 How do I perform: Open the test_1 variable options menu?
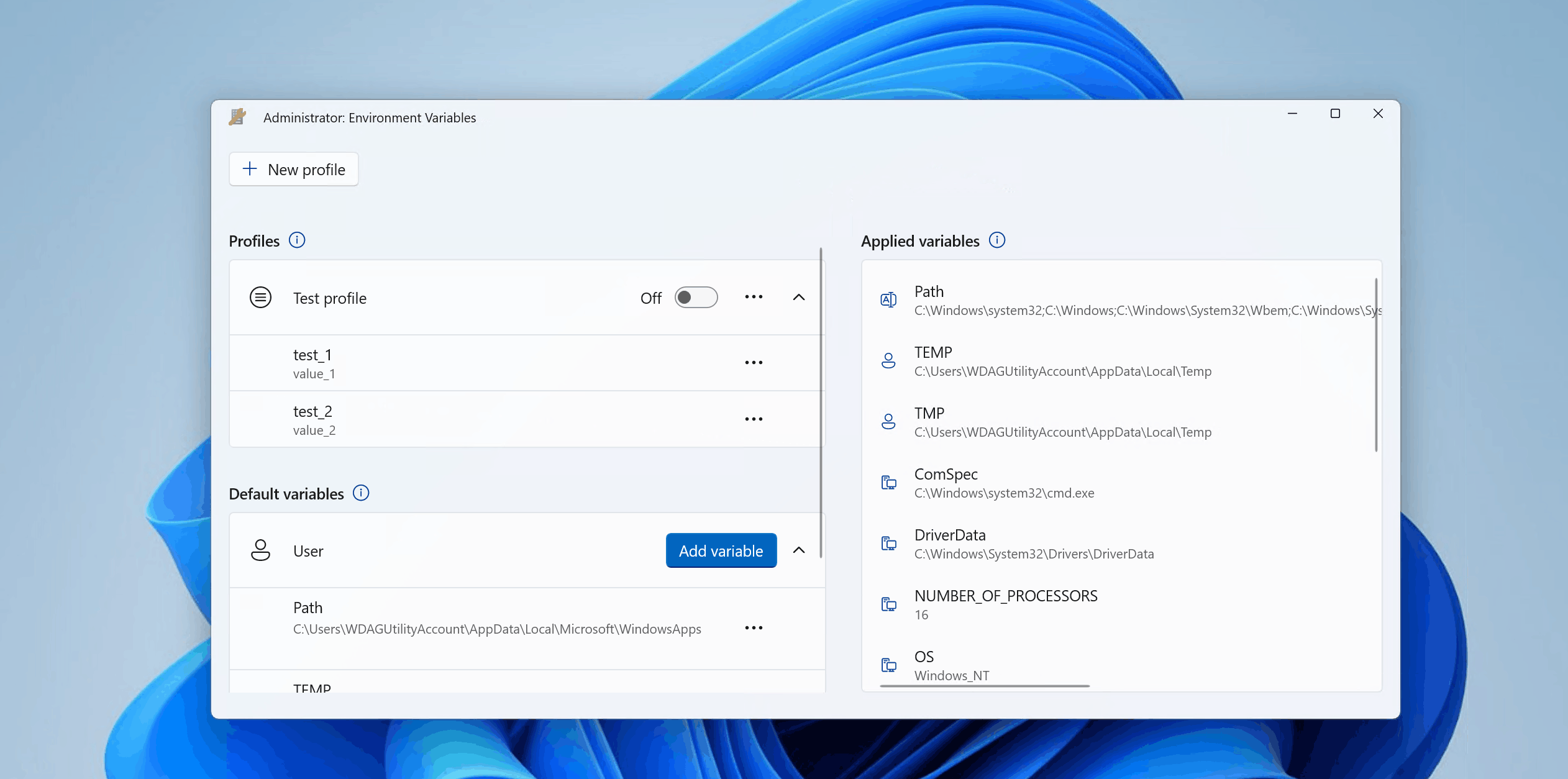pyautogui.click(x=754, y=362)
